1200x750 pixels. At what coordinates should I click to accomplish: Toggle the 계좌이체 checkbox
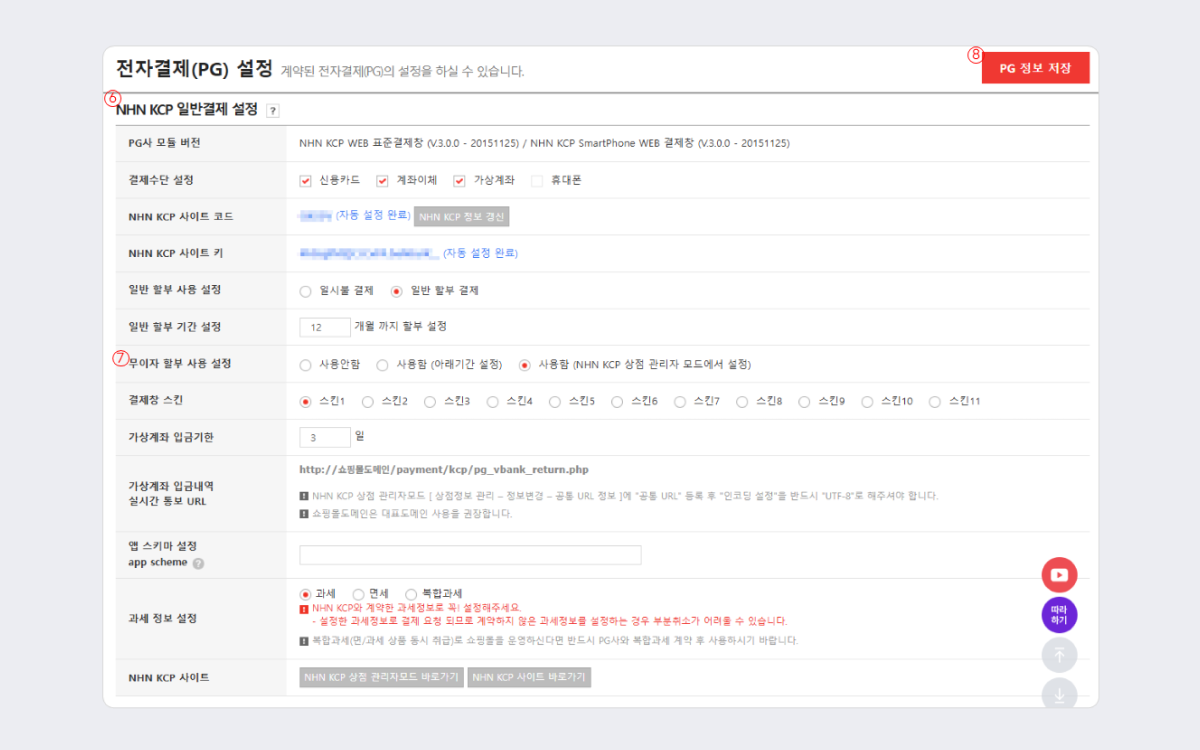point(382,181)
